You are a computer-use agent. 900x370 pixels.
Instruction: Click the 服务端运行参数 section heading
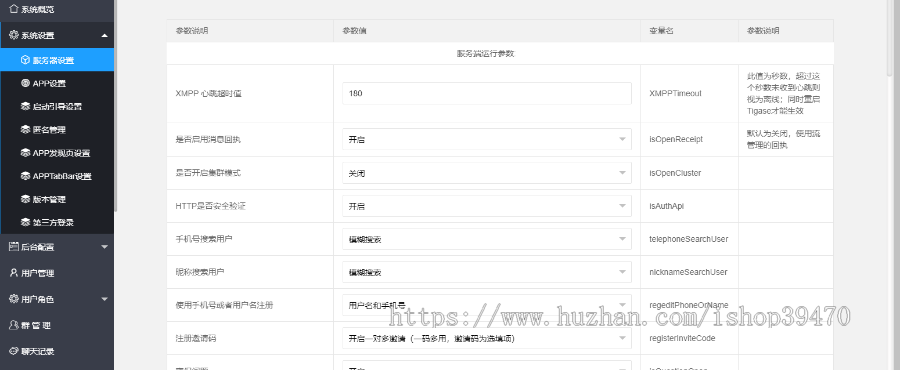[485, 54]
